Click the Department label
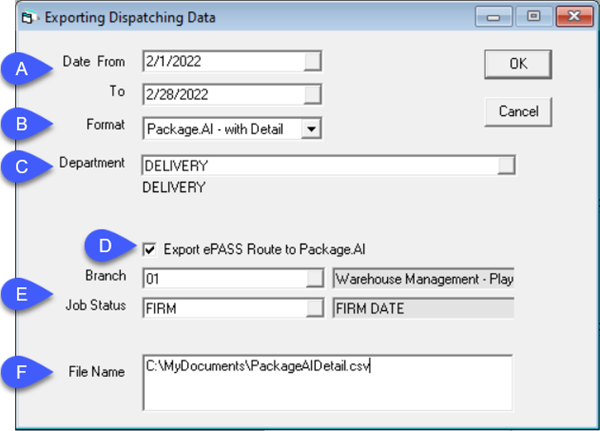 (92, 163)
